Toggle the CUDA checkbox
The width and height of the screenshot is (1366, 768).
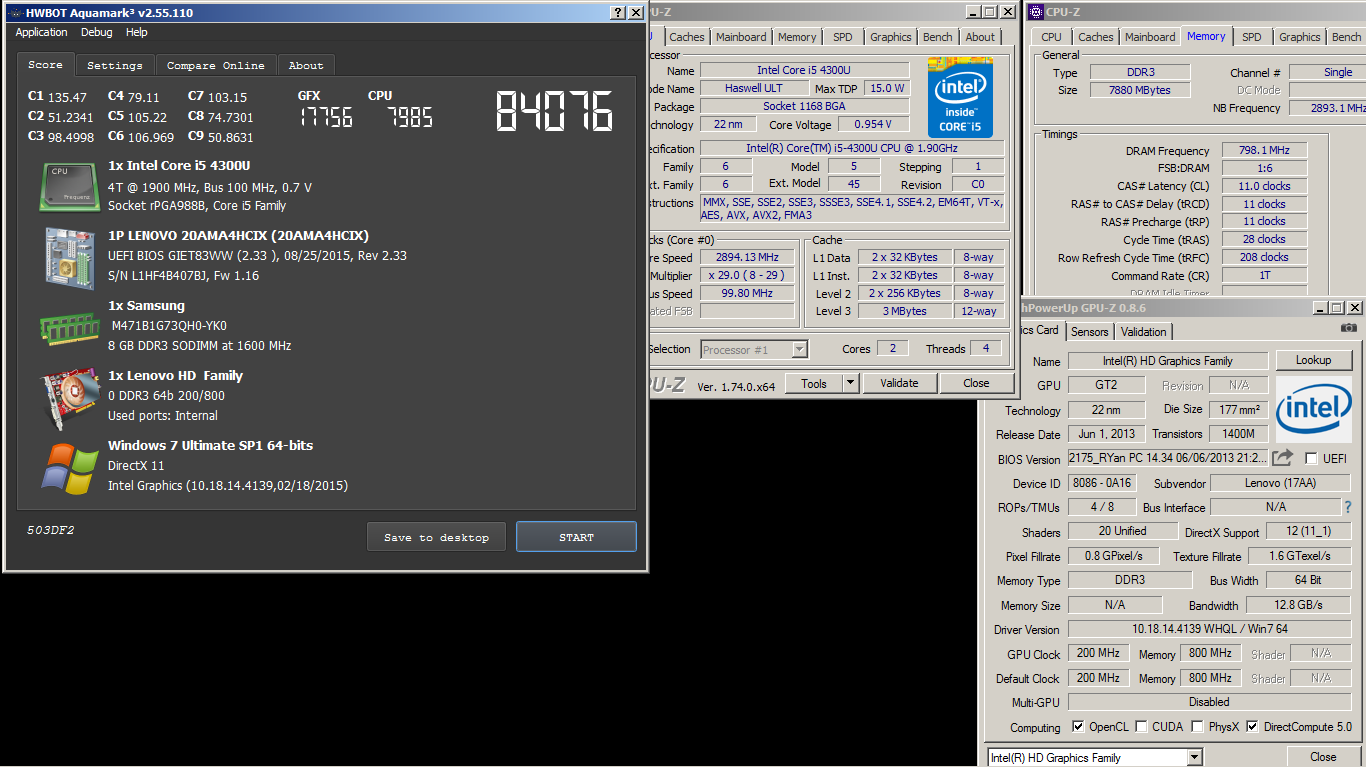click(1143, 727)
